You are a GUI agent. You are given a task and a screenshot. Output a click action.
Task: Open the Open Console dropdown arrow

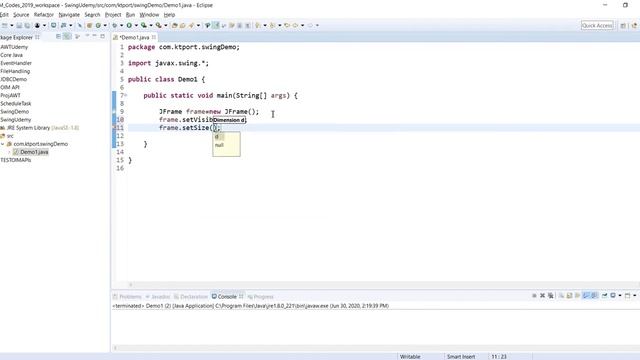tap(635, 296)
